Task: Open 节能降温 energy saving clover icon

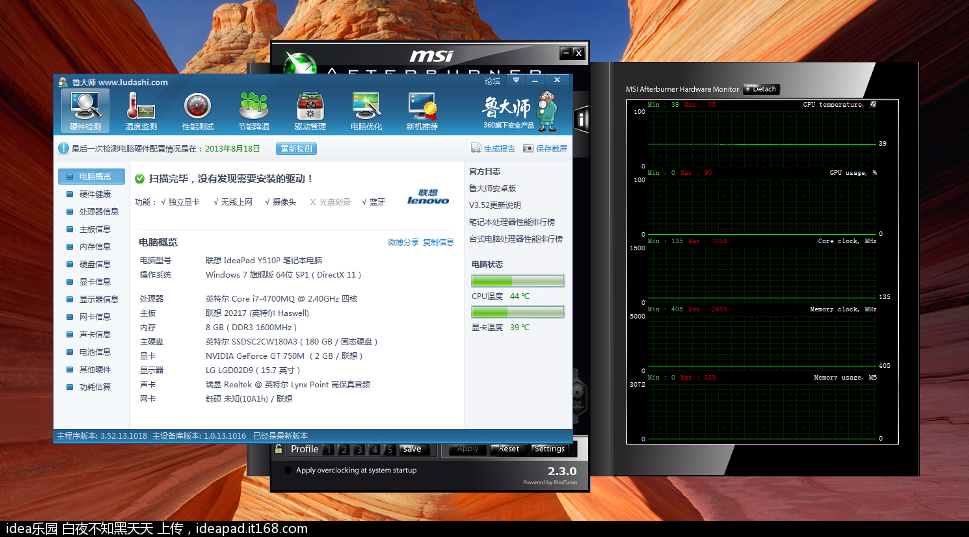Action: (254, 111)
